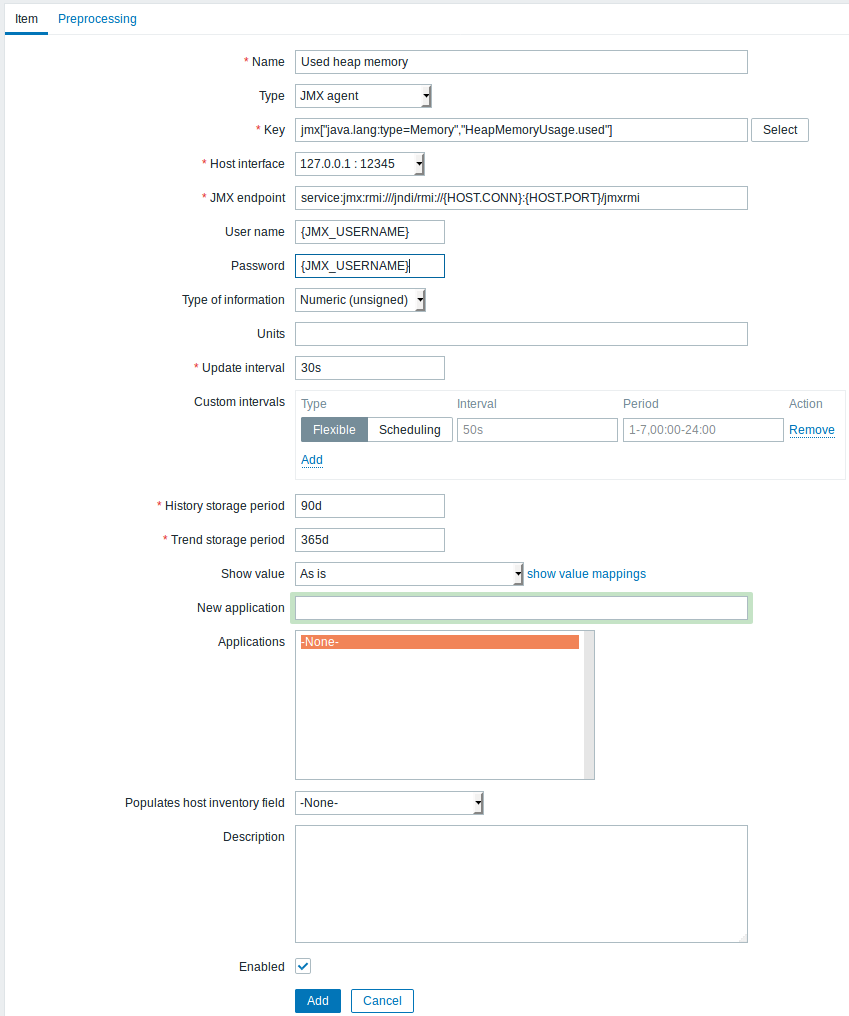Click the custom Interval field with 50s placeholder

[x=537, y=430]
